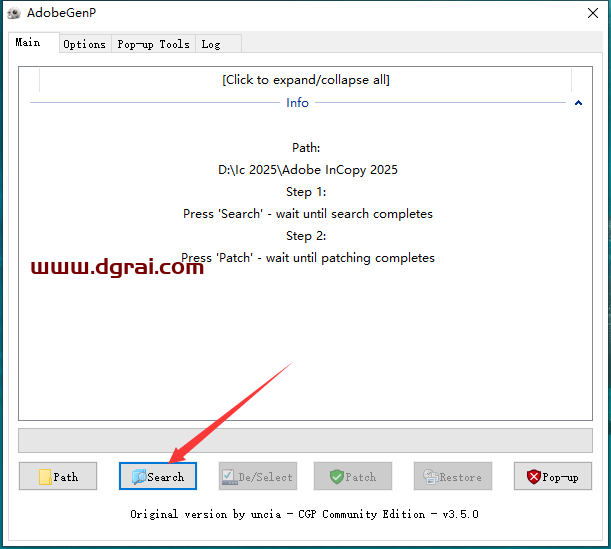This screenshot has width=611, height=549.
Task: Click expand/collapse all header
Action: [306, 80]
